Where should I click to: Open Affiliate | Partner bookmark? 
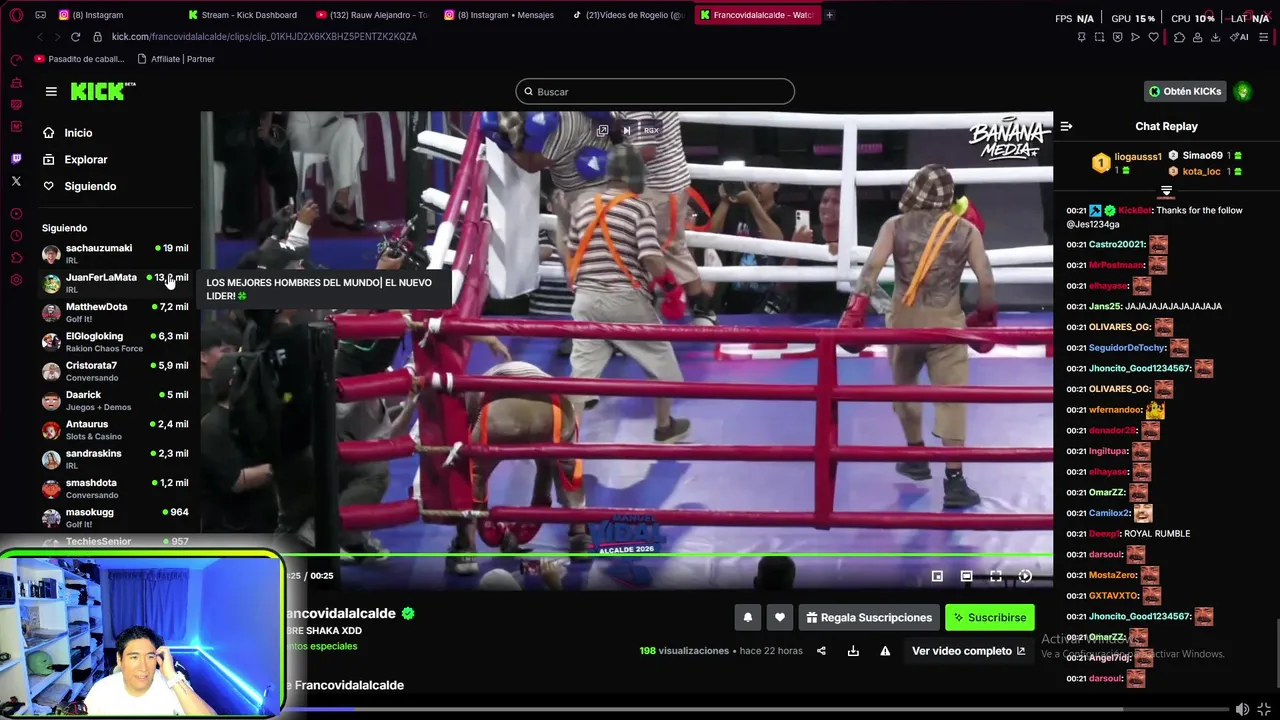[175, 59]
